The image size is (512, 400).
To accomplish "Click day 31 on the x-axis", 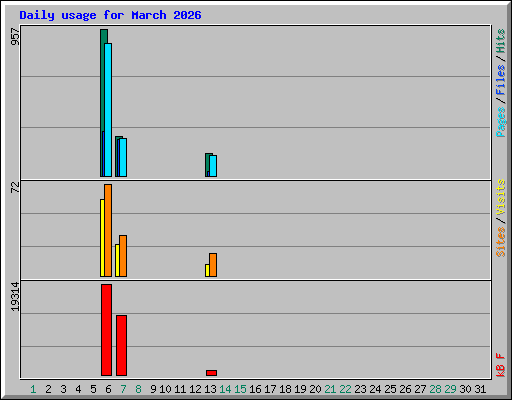I will [480, 389].
